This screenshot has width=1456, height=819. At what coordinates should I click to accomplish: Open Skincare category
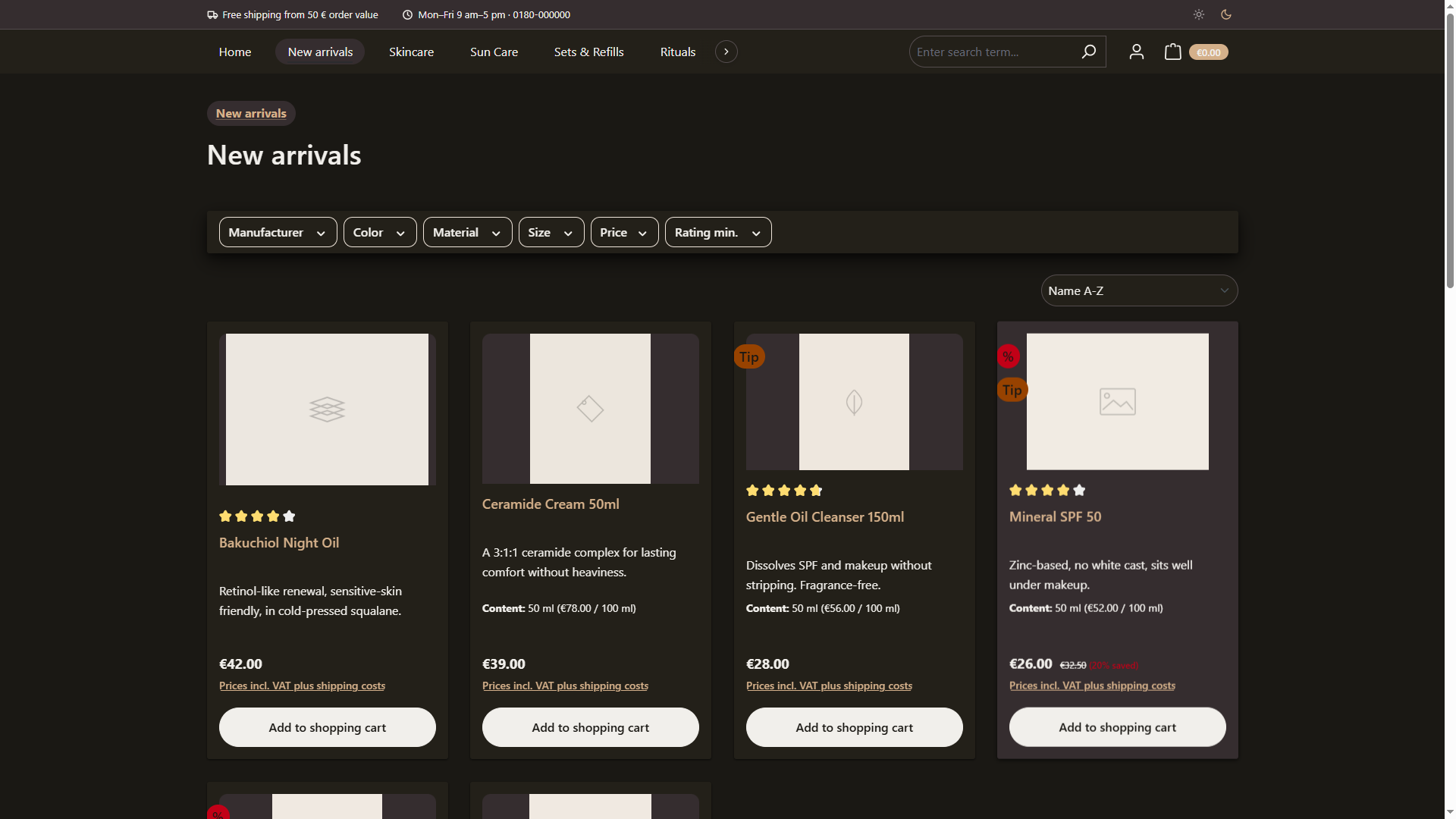[x=411, y=52]
